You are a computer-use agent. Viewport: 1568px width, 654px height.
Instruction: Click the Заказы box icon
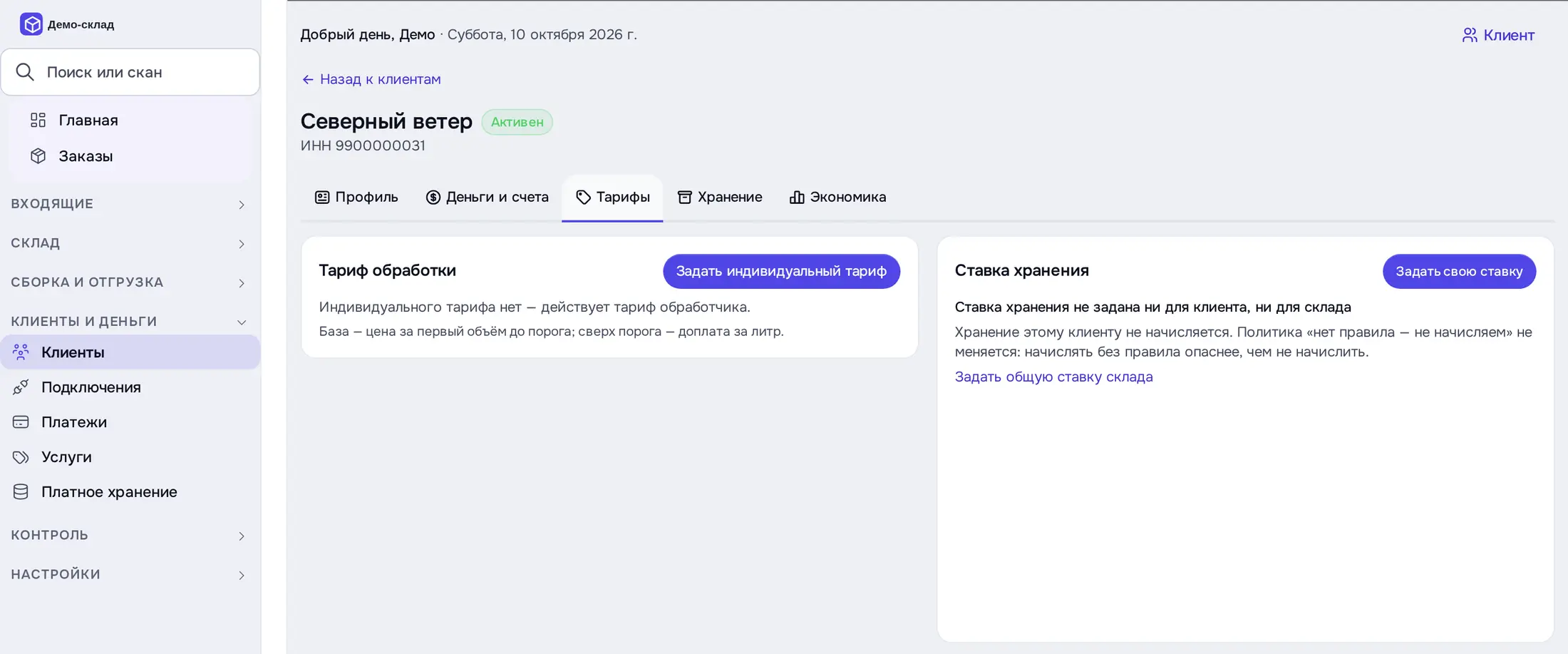[x=38, y=156]
